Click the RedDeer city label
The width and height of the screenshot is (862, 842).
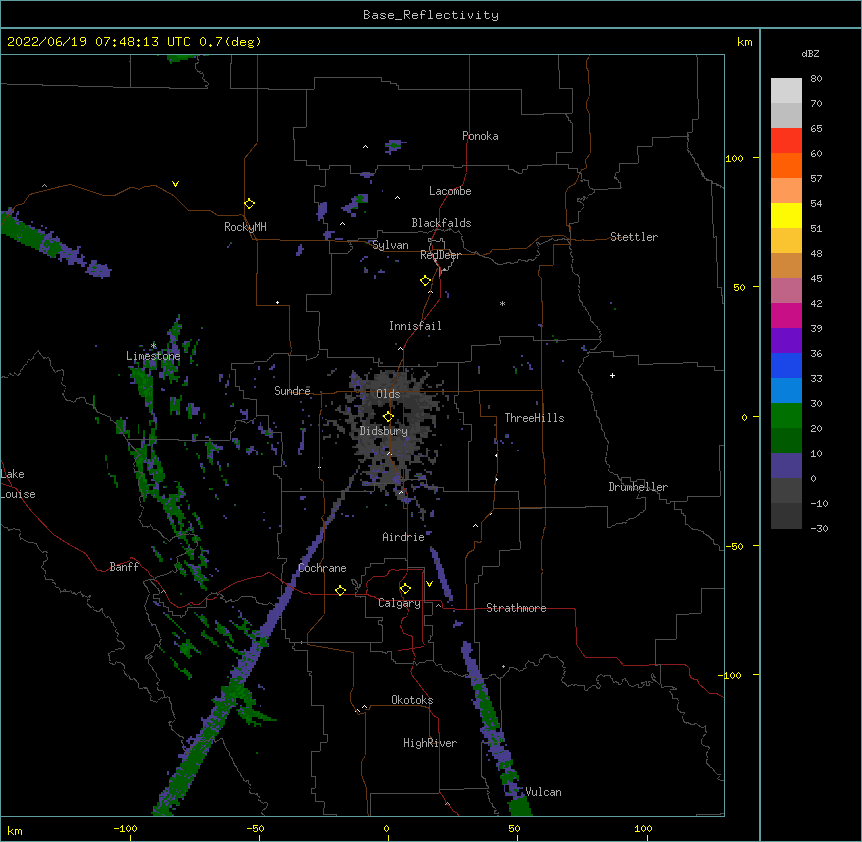coord(440,255)
